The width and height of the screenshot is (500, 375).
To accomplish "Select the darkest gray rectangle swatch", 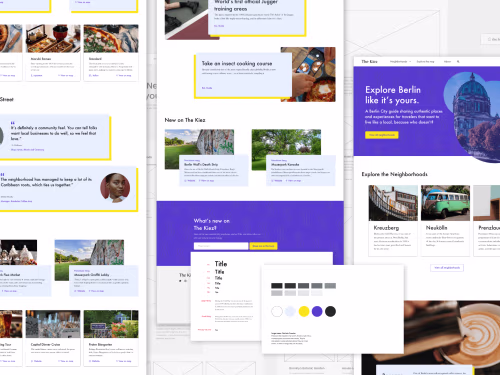I will pos(277,286).
